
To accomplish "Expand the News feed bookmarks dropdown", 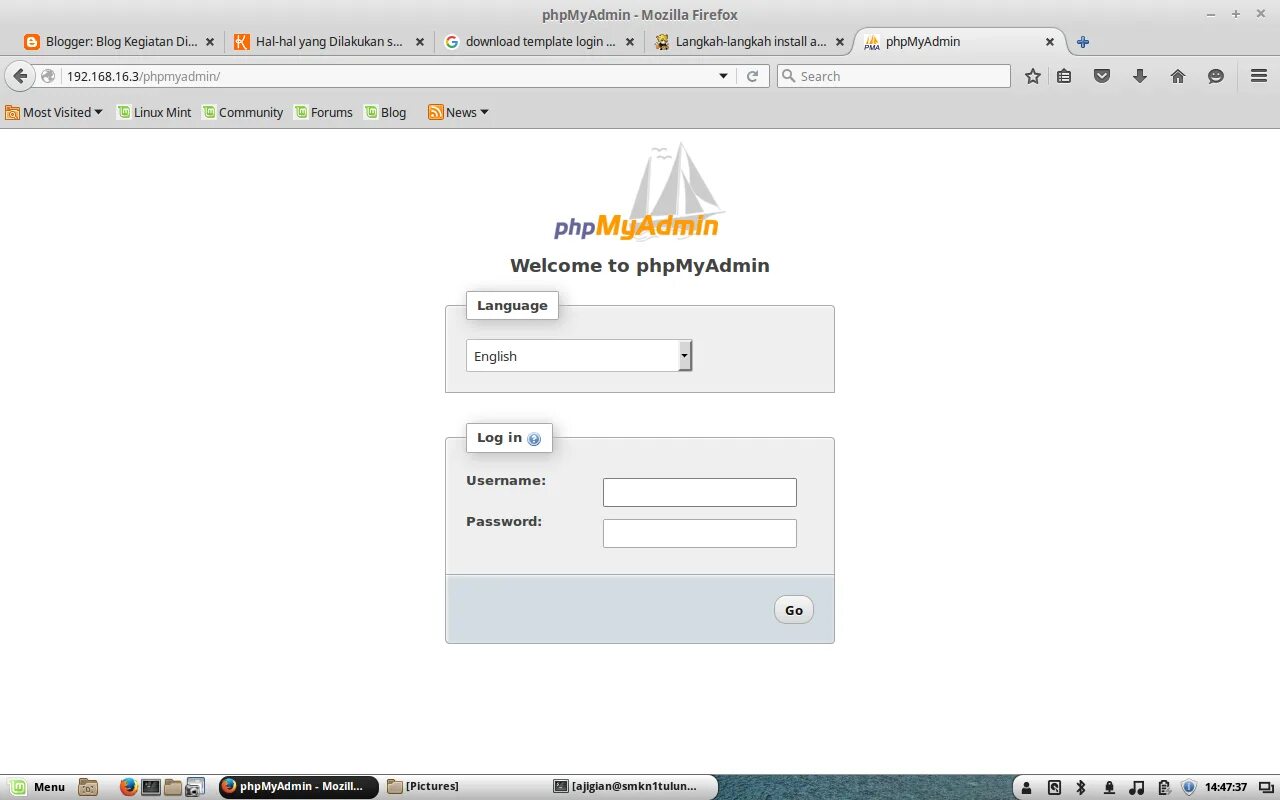I will (x=458, y=112).
